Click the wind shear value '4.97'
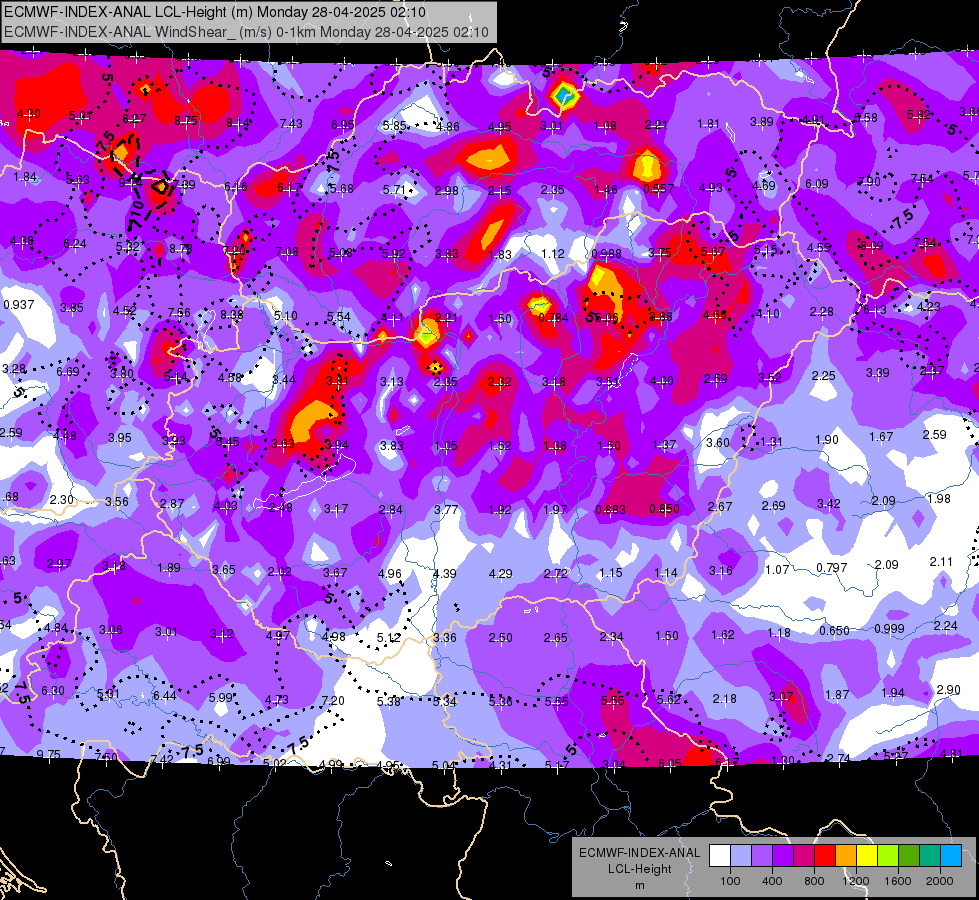Screen dimensions: 979x900 [278, 636]
